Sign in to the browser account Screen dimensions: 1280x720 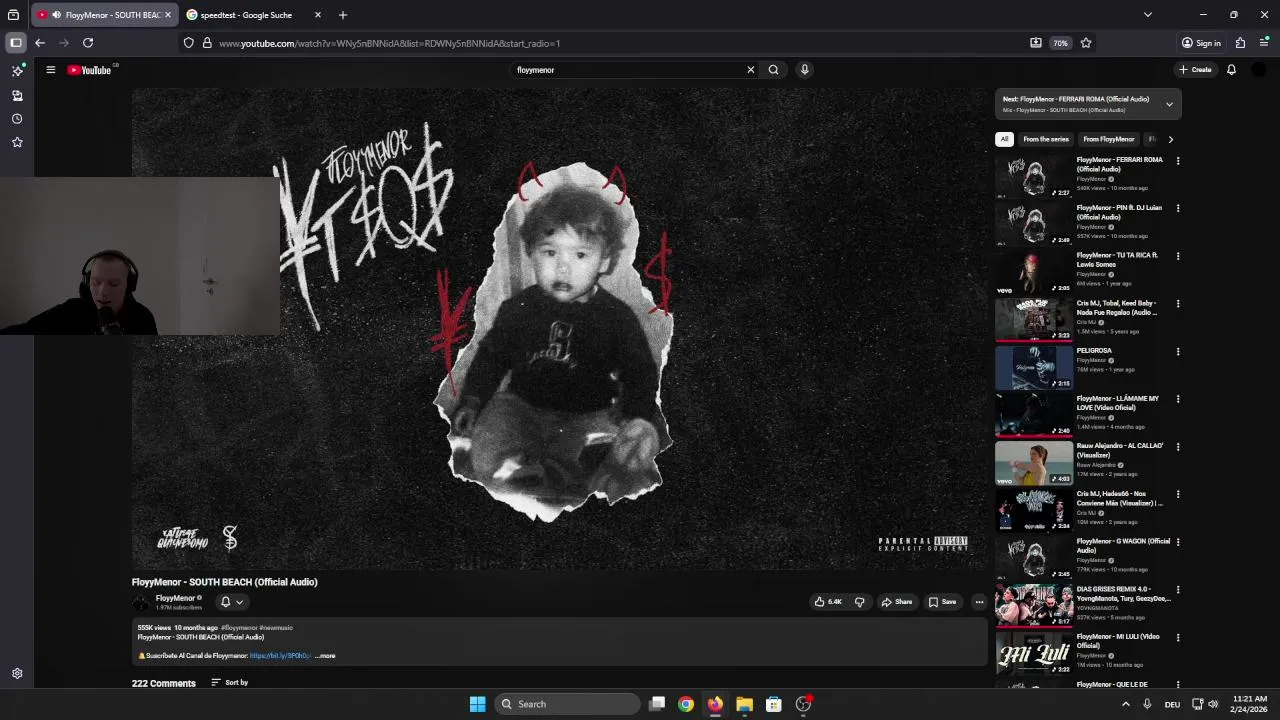[1201, 43]
